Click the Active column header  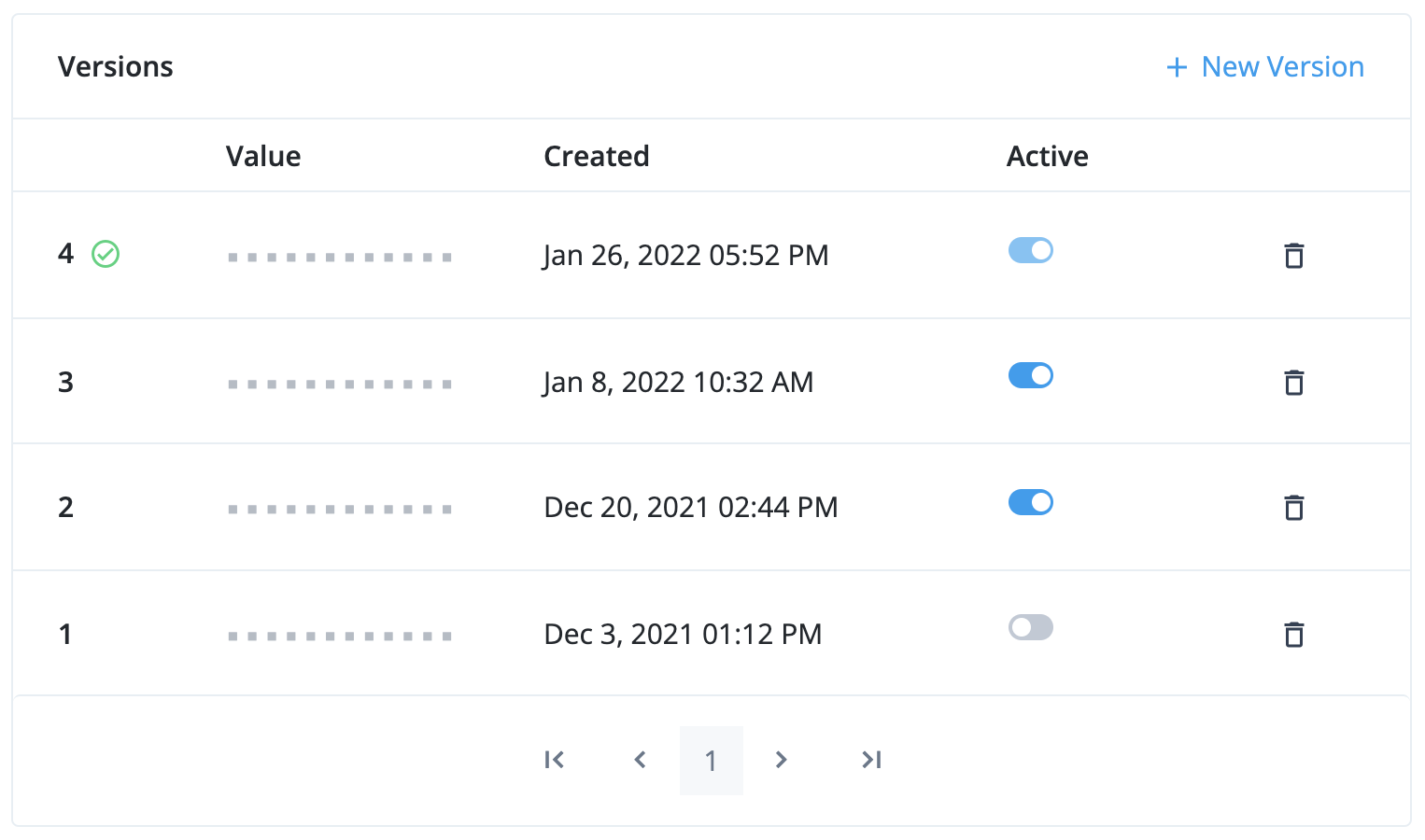(1047, 156)
